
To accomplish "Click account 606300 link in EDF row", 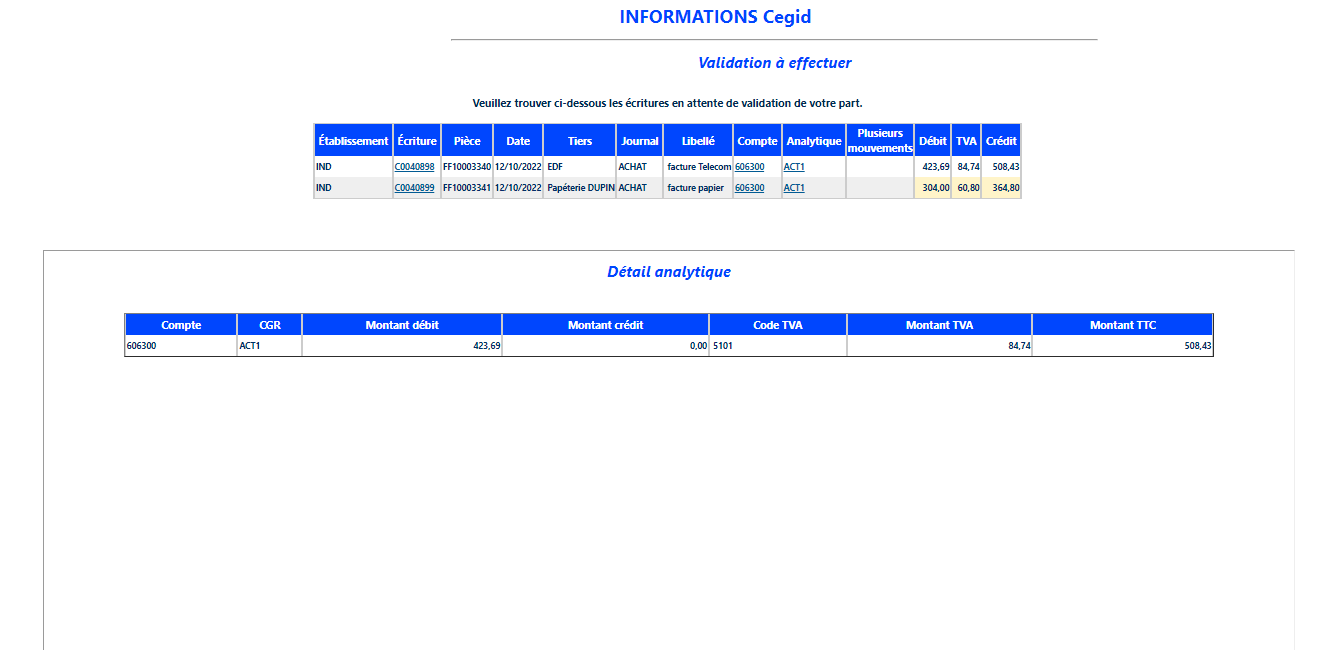I will [749, 167].
